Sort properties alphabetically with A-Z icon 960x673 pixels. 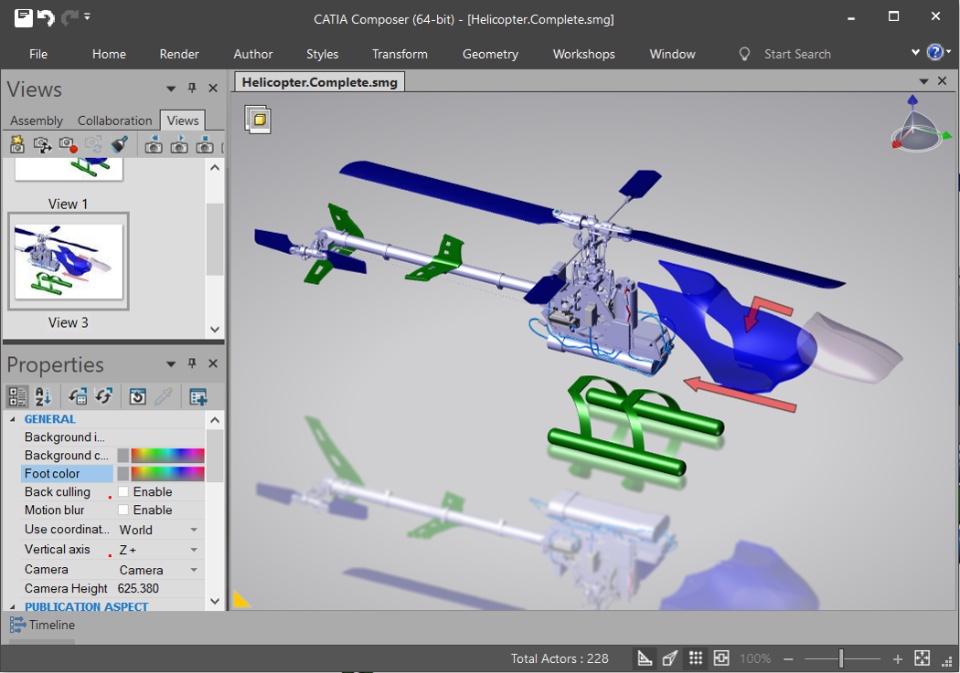(42, 397)
